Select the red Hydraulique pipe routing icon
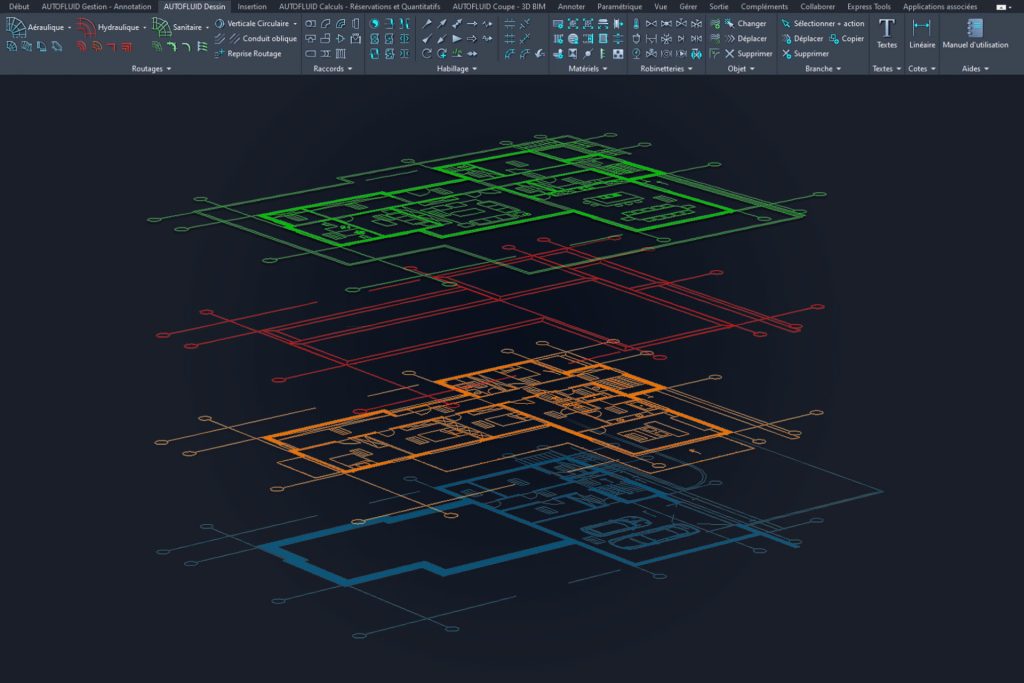The height and width of the screenshot is (683, 1024). (87, 26)
